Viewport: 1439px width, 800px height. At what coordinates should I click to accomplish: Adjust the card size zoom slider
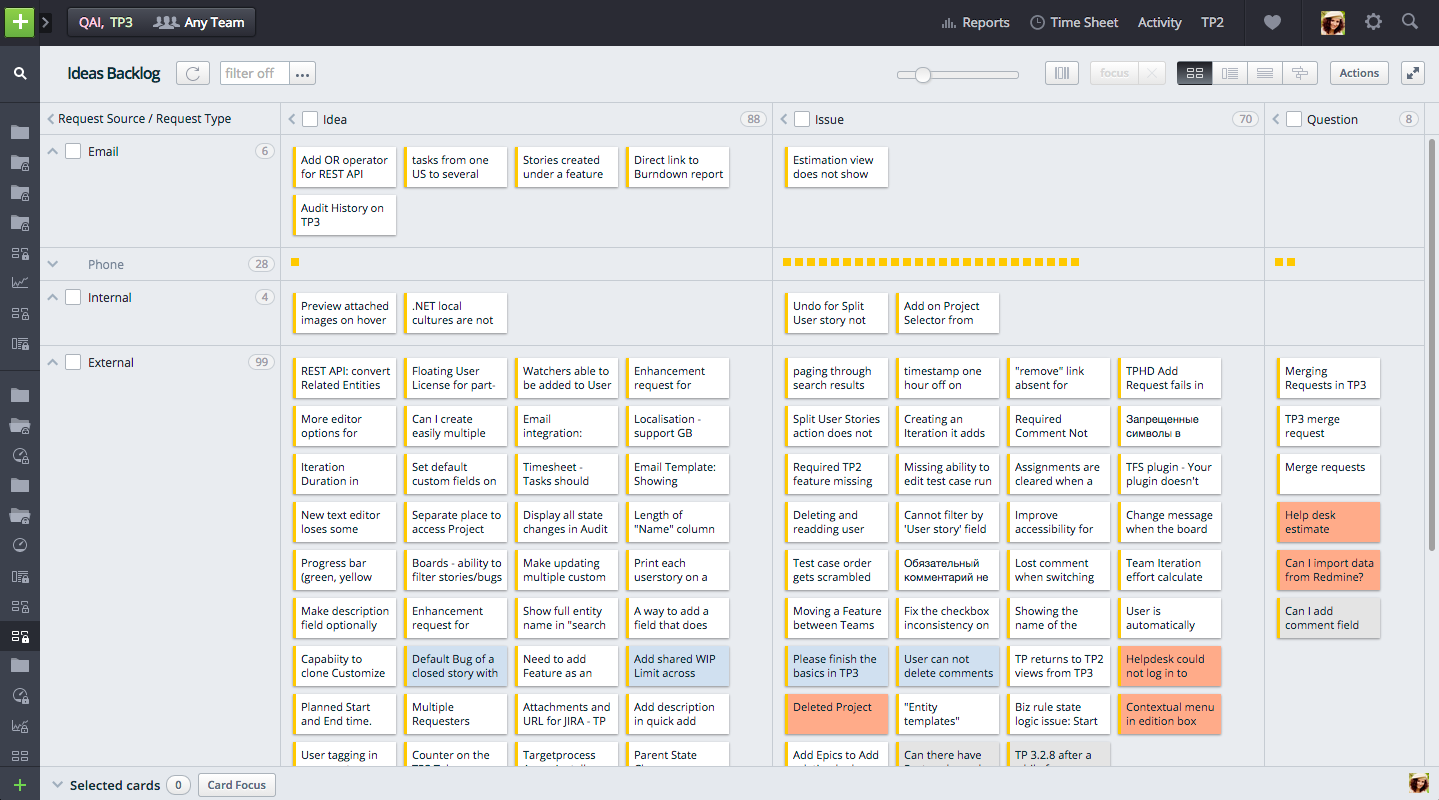(x=923, y=75)
